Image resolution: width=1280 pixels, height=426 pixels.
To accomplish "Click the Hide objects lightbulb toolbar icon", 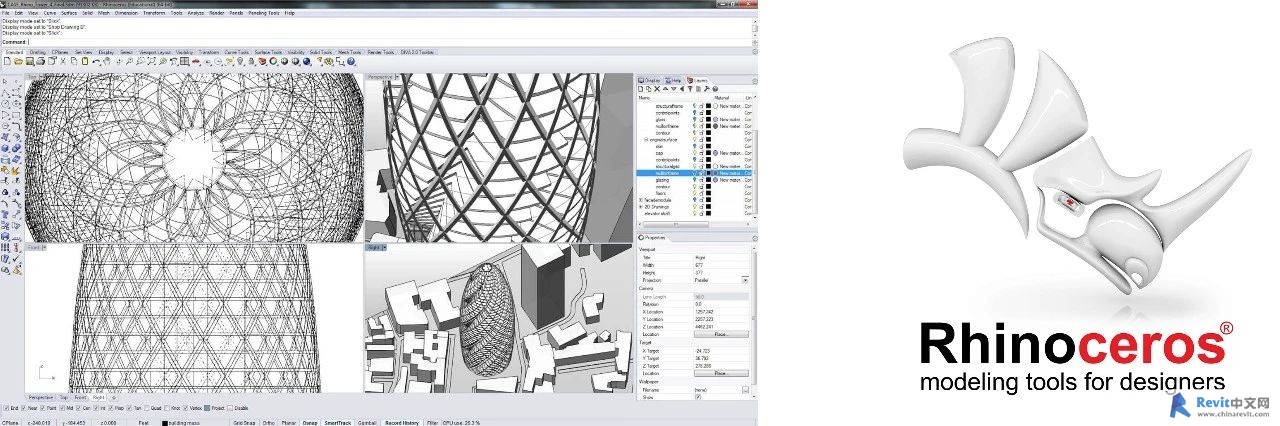I will click(240, 61).
